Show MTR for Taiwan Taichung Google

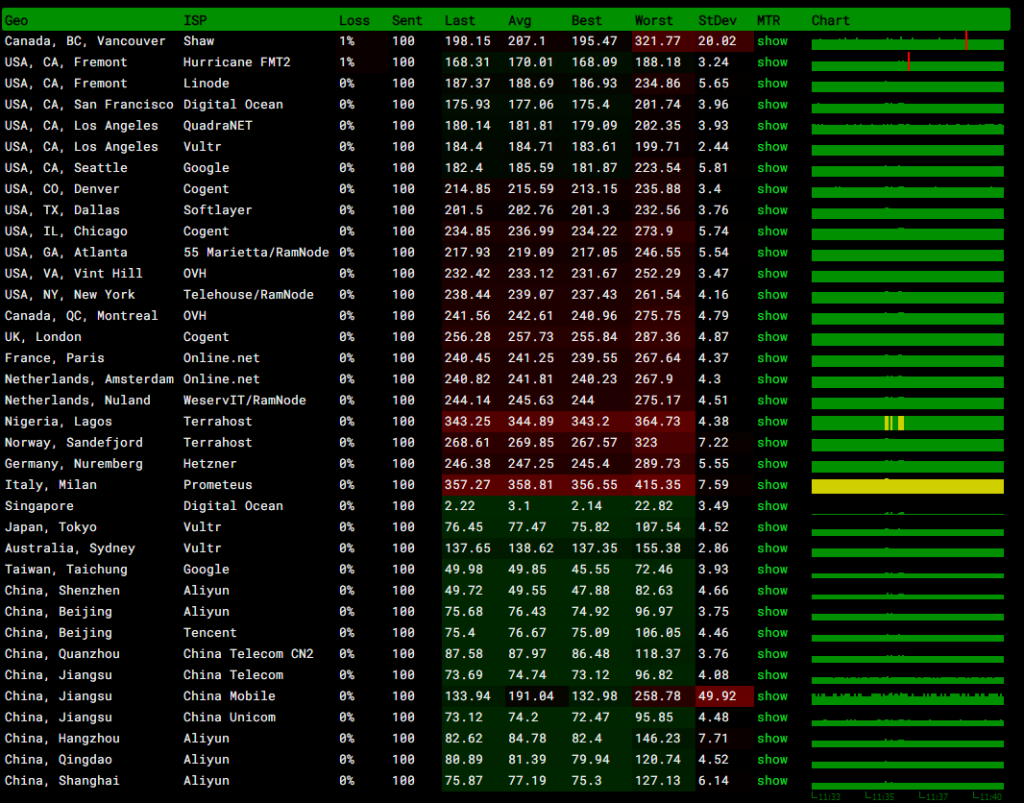[x=773, y=569]
